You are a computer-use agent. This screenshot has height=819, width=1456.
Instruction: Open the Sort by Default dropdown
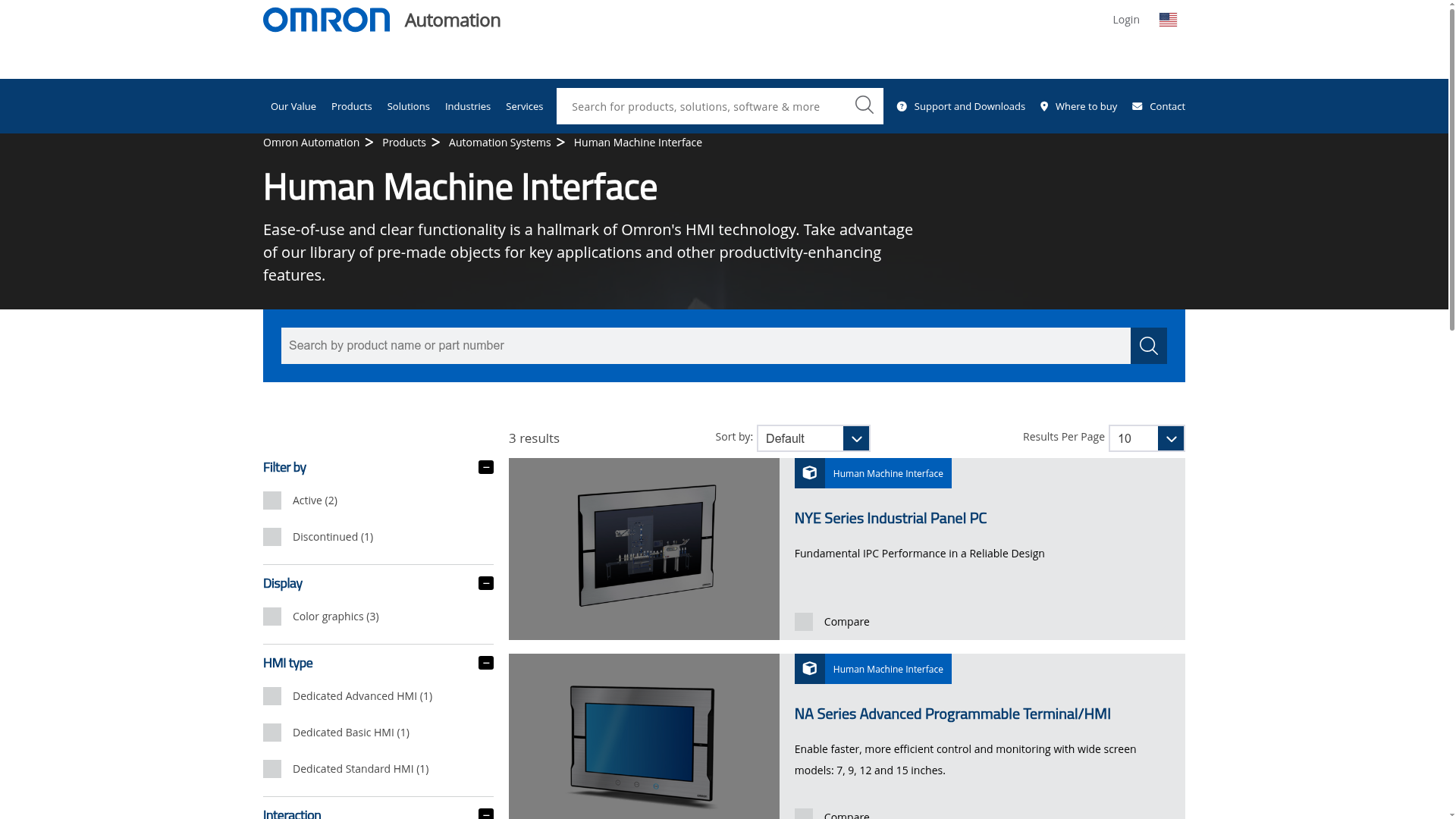pos(813,438)
